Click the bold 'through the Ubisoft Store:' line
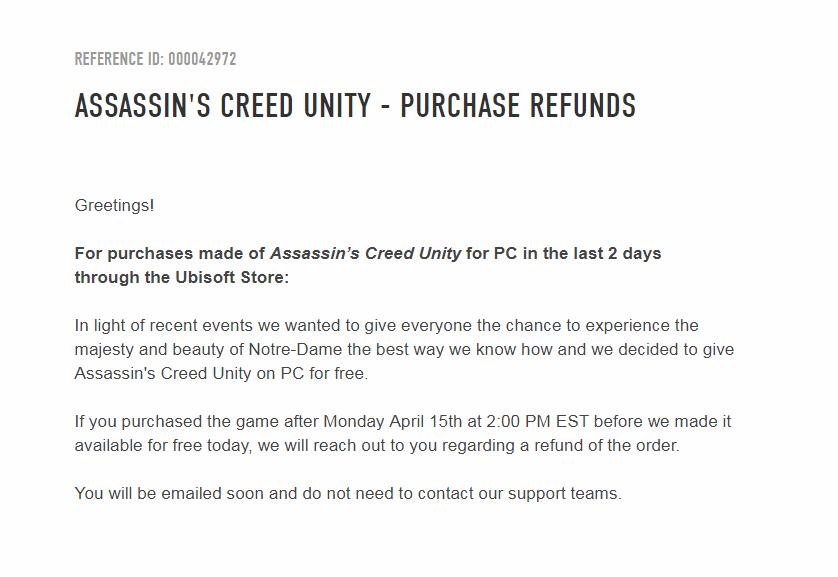The height and width of the screenshot is (577, 838). (x=181, y=278)
